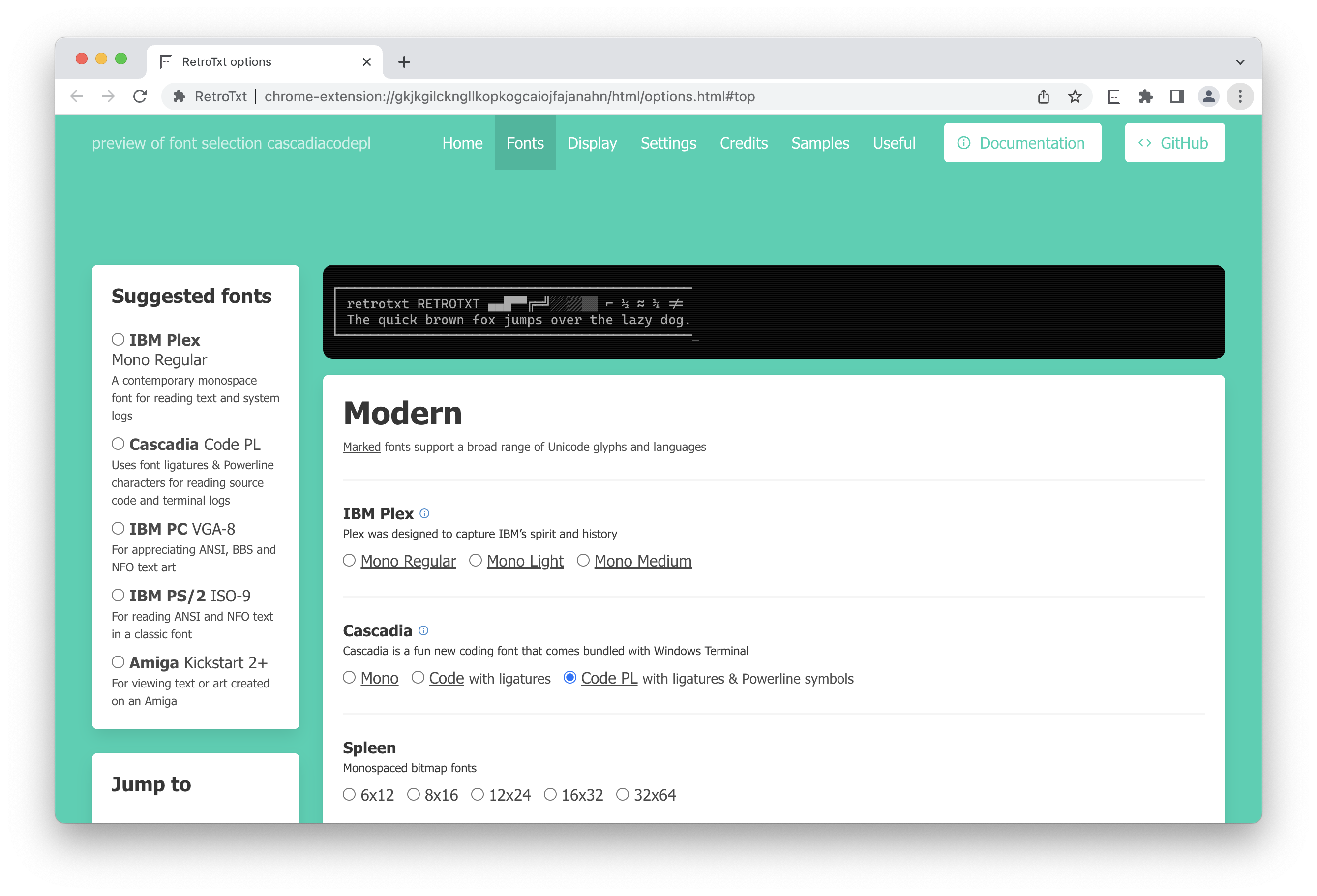Image resolution: width=1317 pixels, height=896 pixels.
Task: Select IBM Plex Mono Light radio button
Action: point(476,561)
